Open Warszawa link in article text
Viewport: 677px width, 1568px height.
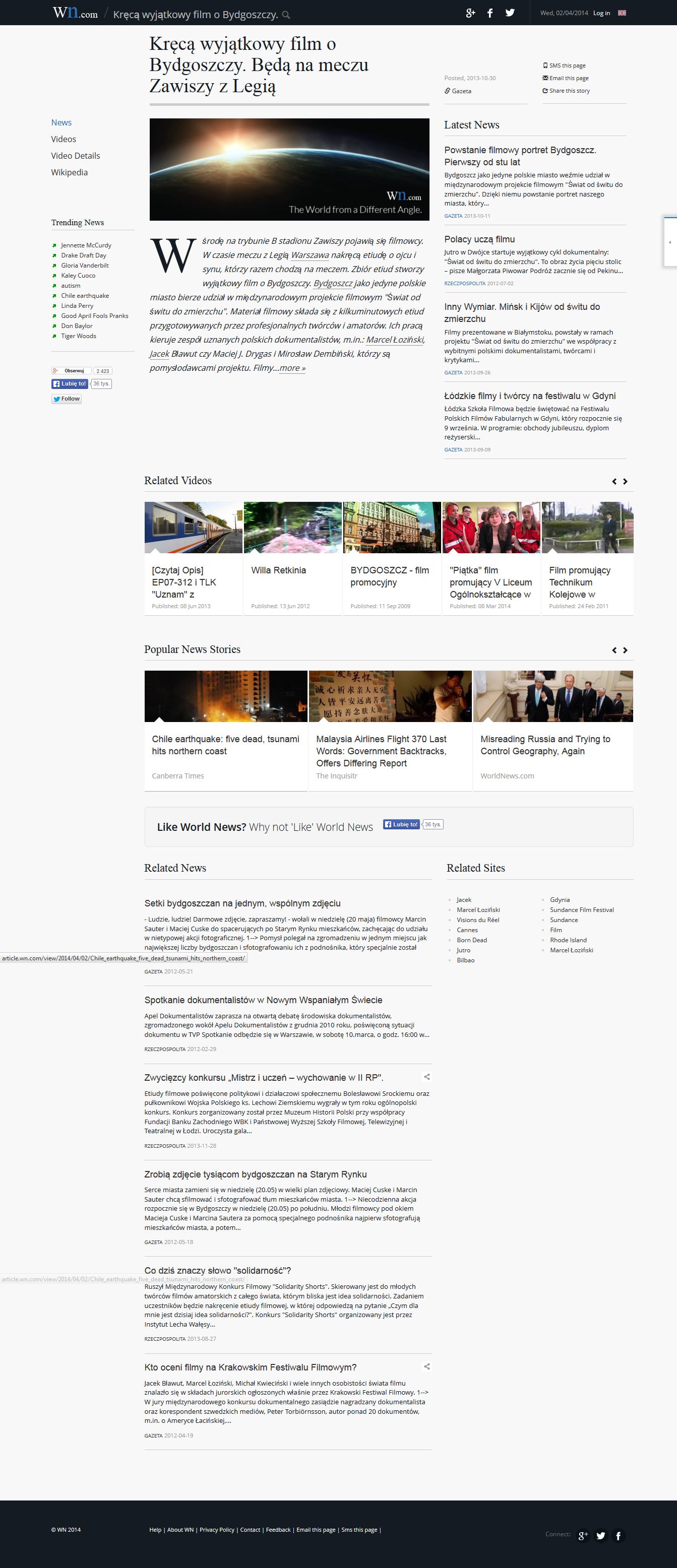(310, 255)
